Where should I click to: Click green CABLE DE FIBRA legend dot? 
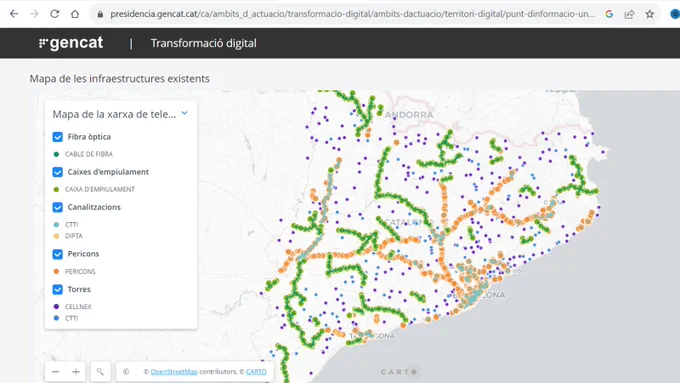56,154
